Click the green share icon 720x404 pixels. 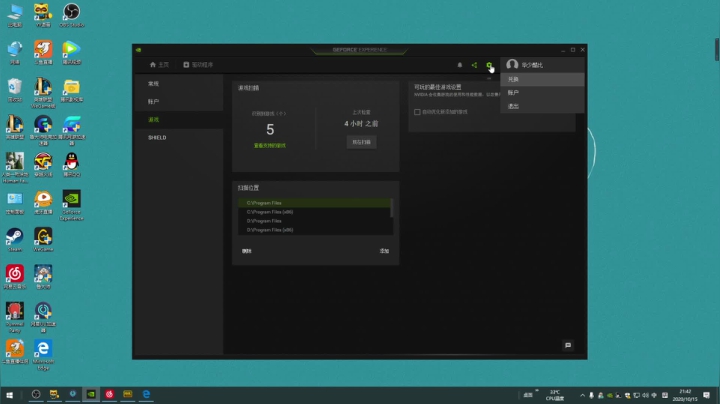474,65
